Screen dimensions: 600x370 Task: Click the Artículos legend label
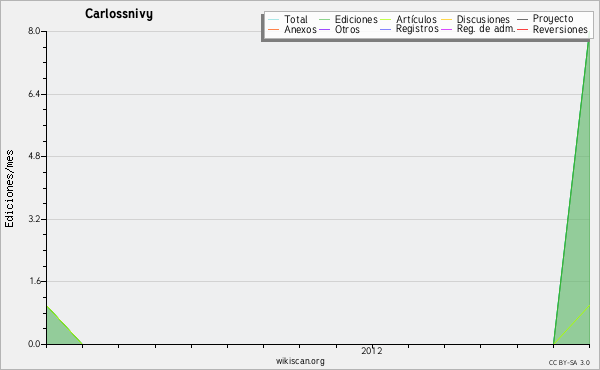pos(416,19)
